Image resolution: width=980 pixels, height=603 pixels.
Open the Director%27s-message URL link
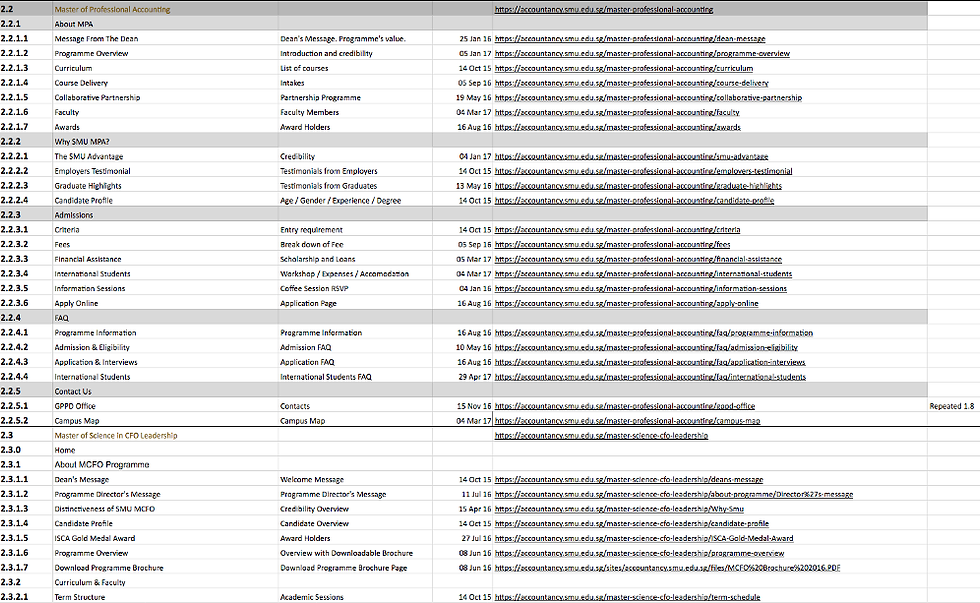click(x=674, y=494)
